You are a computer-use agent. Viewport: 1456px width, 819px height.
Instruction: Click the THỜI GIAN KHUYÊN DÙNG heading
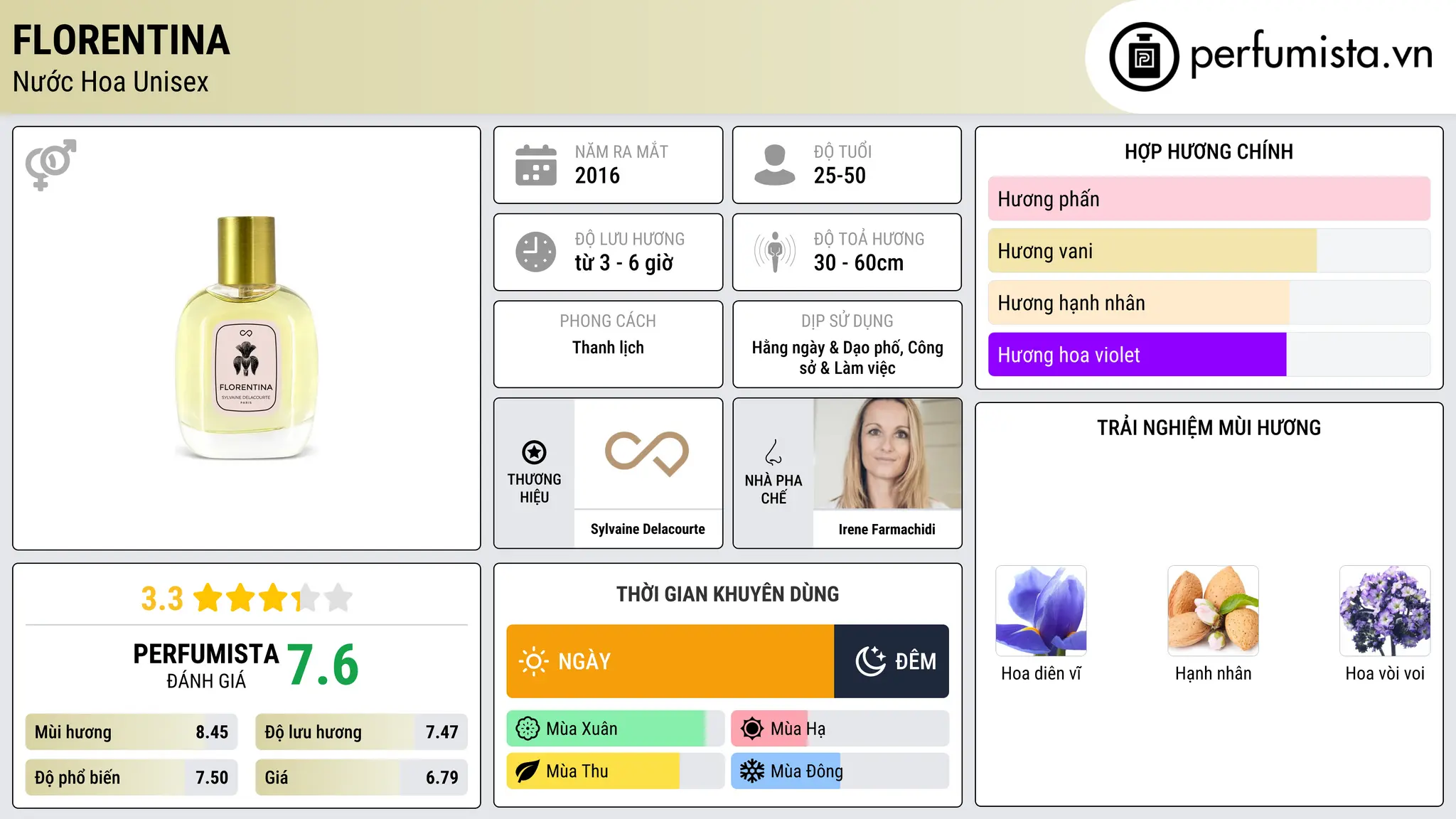click(x=727, y=594)
